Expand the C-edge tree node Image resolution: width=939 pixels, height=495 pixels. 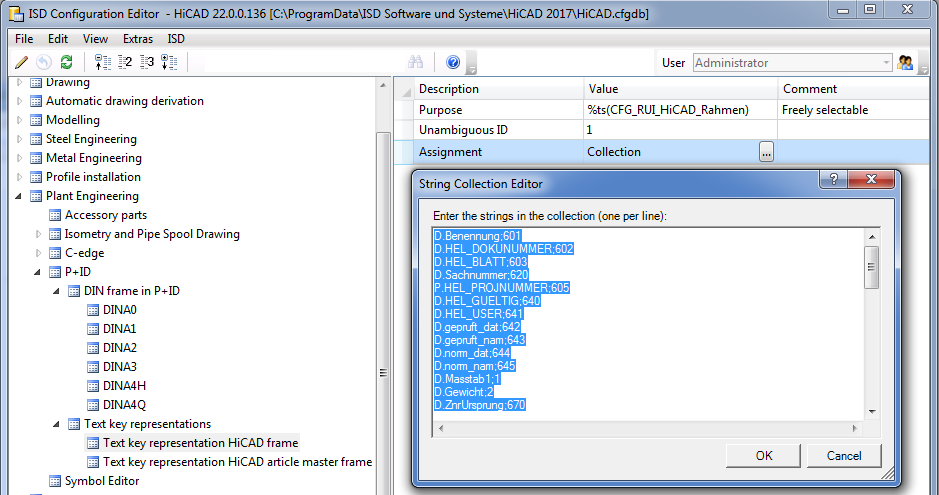[39, 253]
